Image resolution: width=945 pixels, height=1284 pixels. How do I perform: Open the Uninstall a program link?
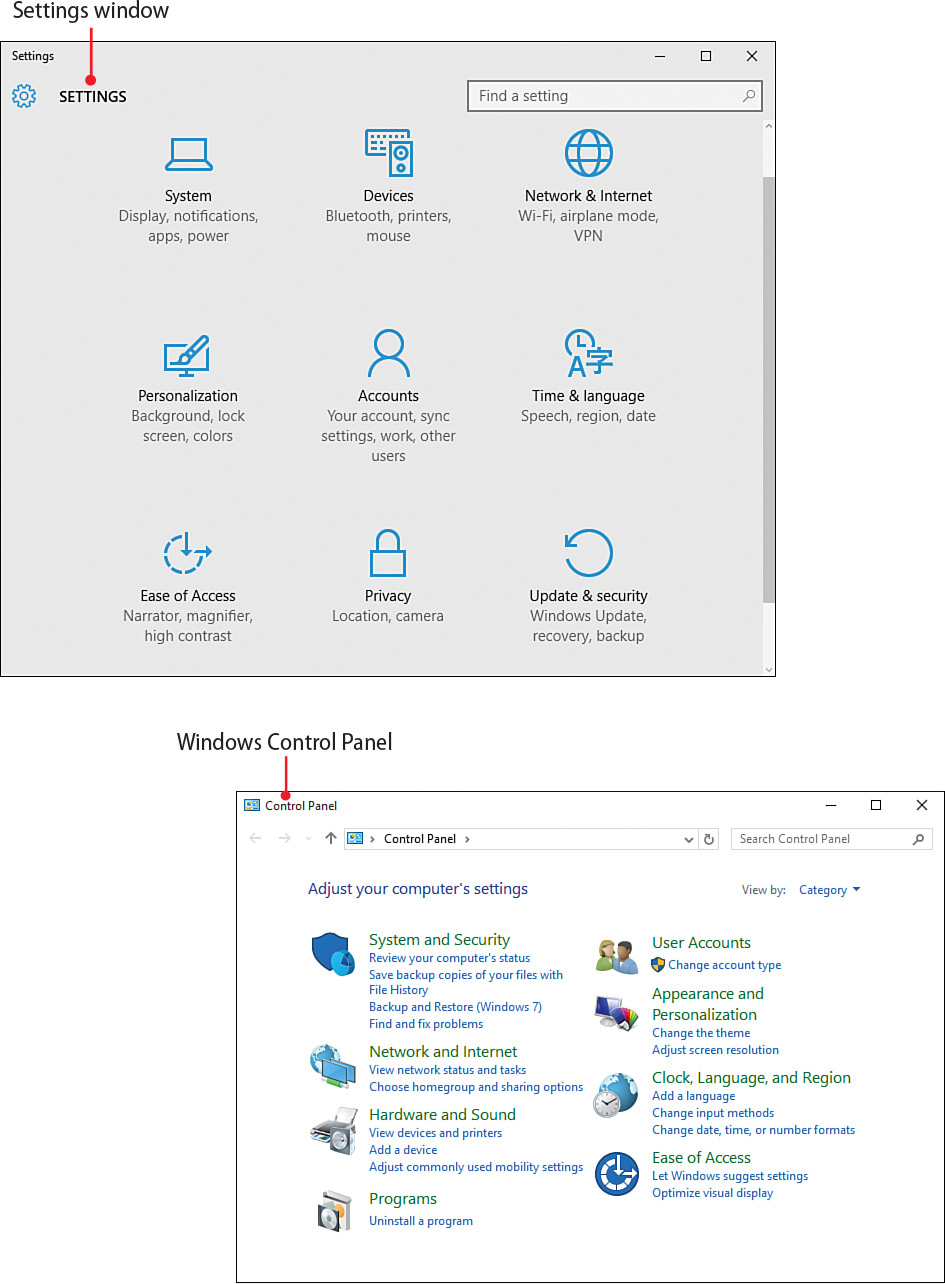point(420,1221)
